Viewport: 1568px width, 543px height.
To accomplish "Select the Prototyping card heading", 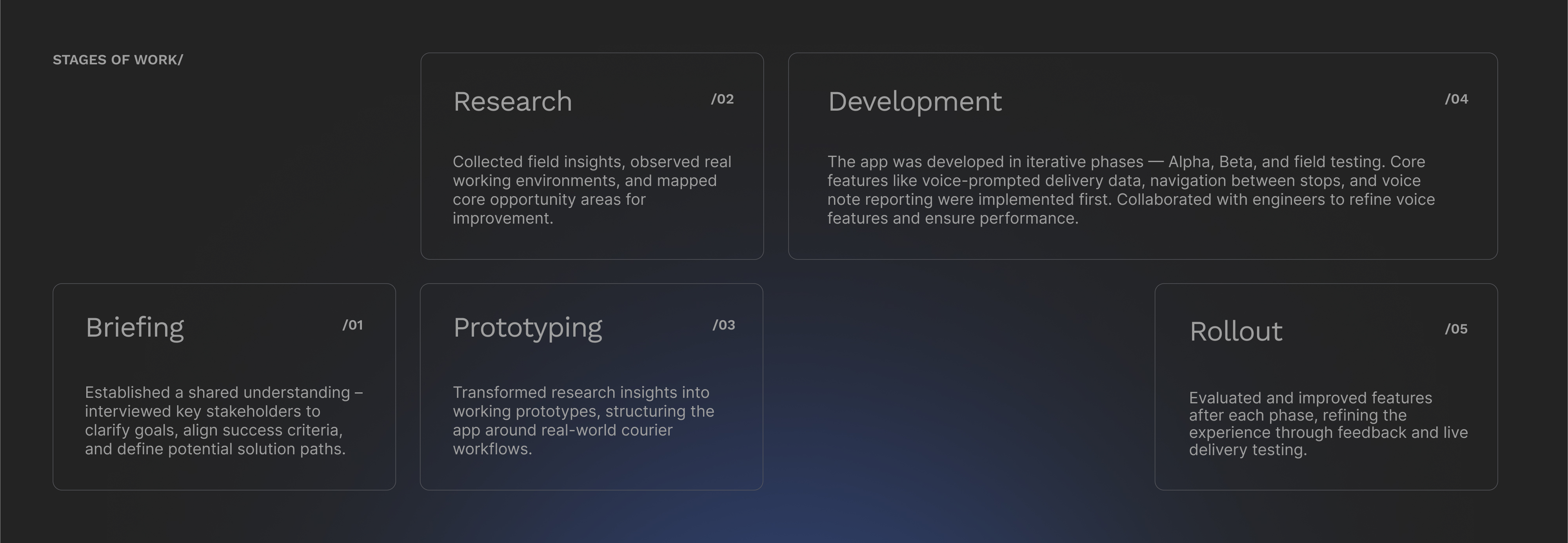I will [528, 328].
